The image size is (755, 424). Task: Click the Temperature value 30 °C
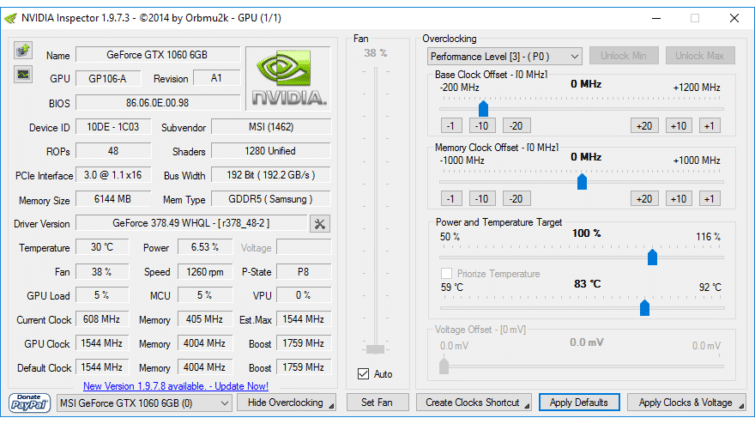102,247
